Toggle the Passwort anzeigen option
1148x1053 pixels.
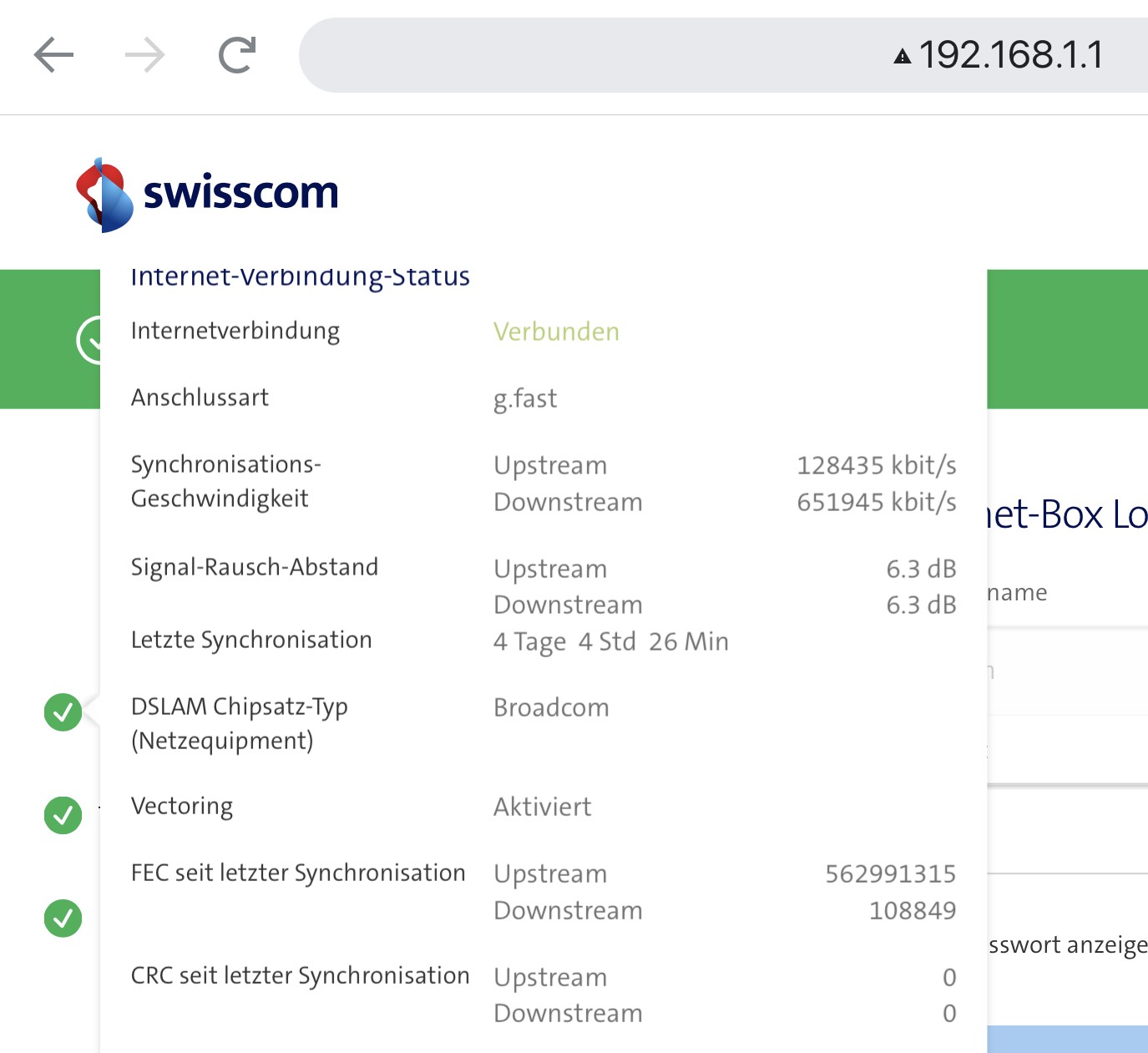(1067, 945)
